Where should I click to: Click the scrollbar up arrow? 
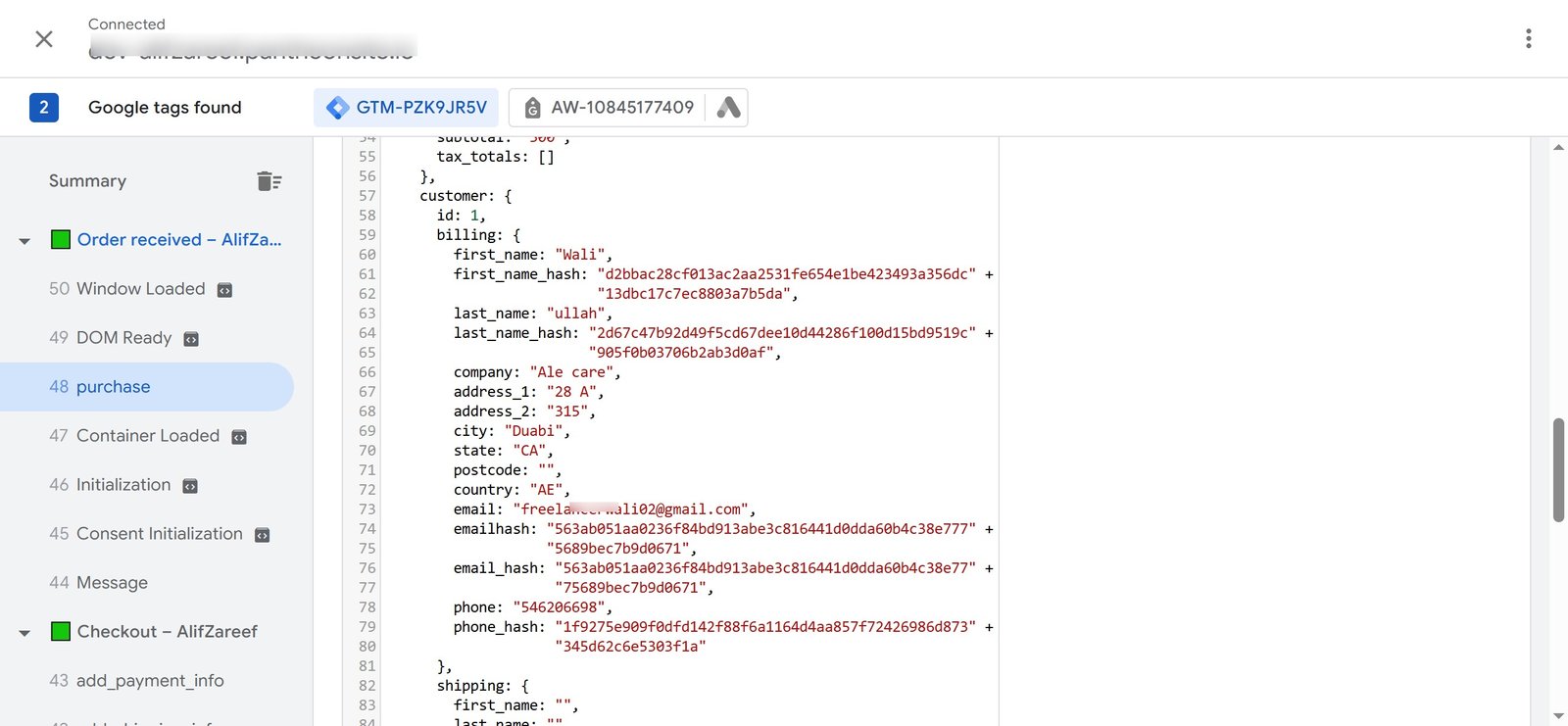1558,148
